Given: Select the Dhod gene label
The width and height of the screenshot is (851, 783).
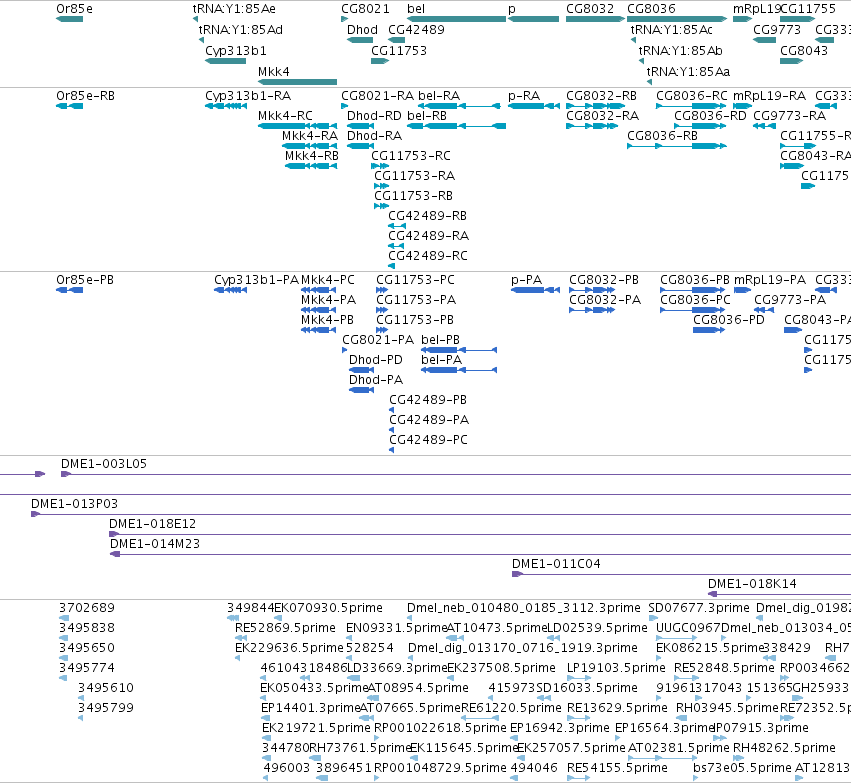Looking at the screenshot, I should tap(362, 30).
